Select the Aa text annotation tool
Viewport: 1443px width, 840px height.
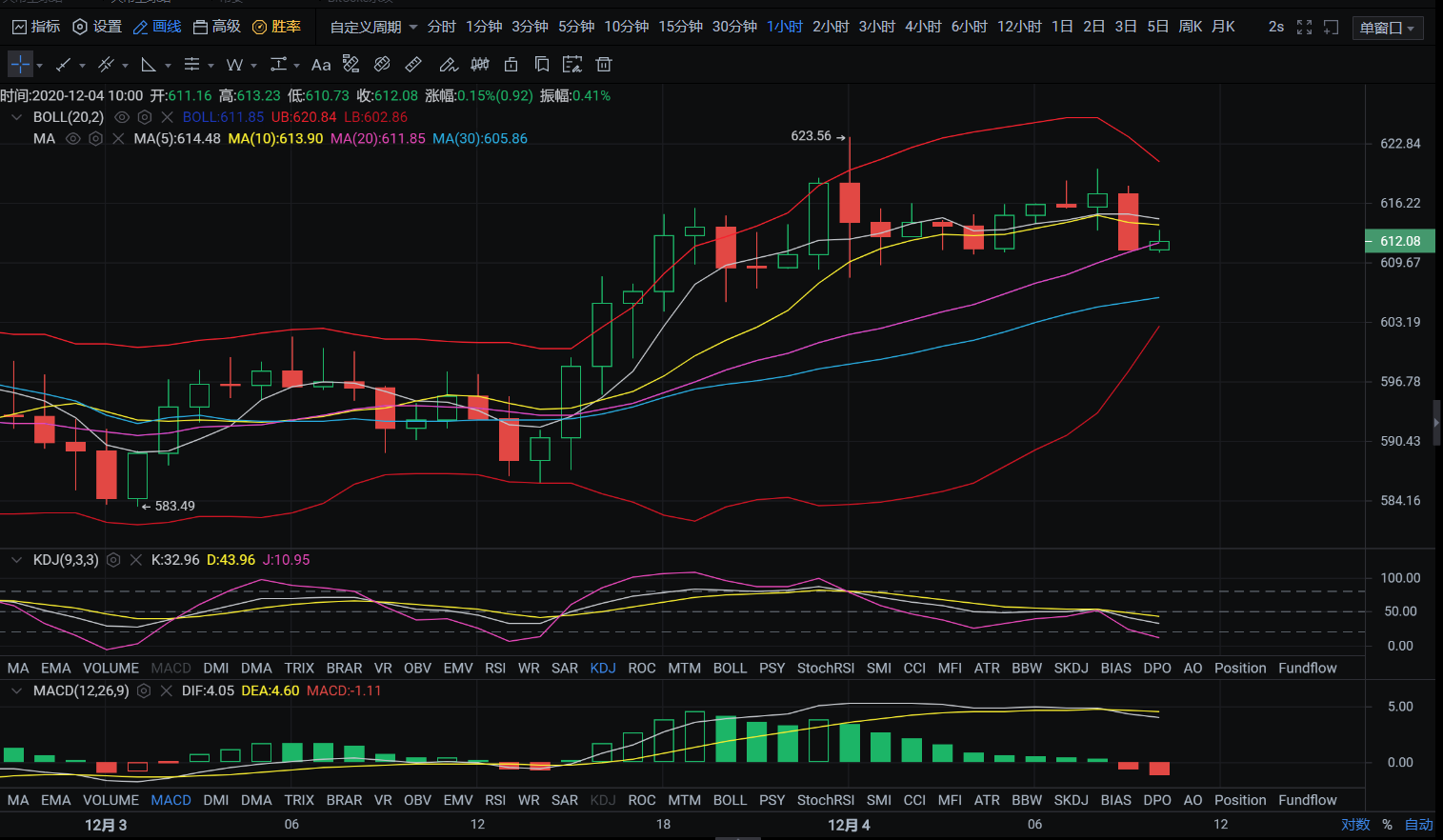[321, 65]
